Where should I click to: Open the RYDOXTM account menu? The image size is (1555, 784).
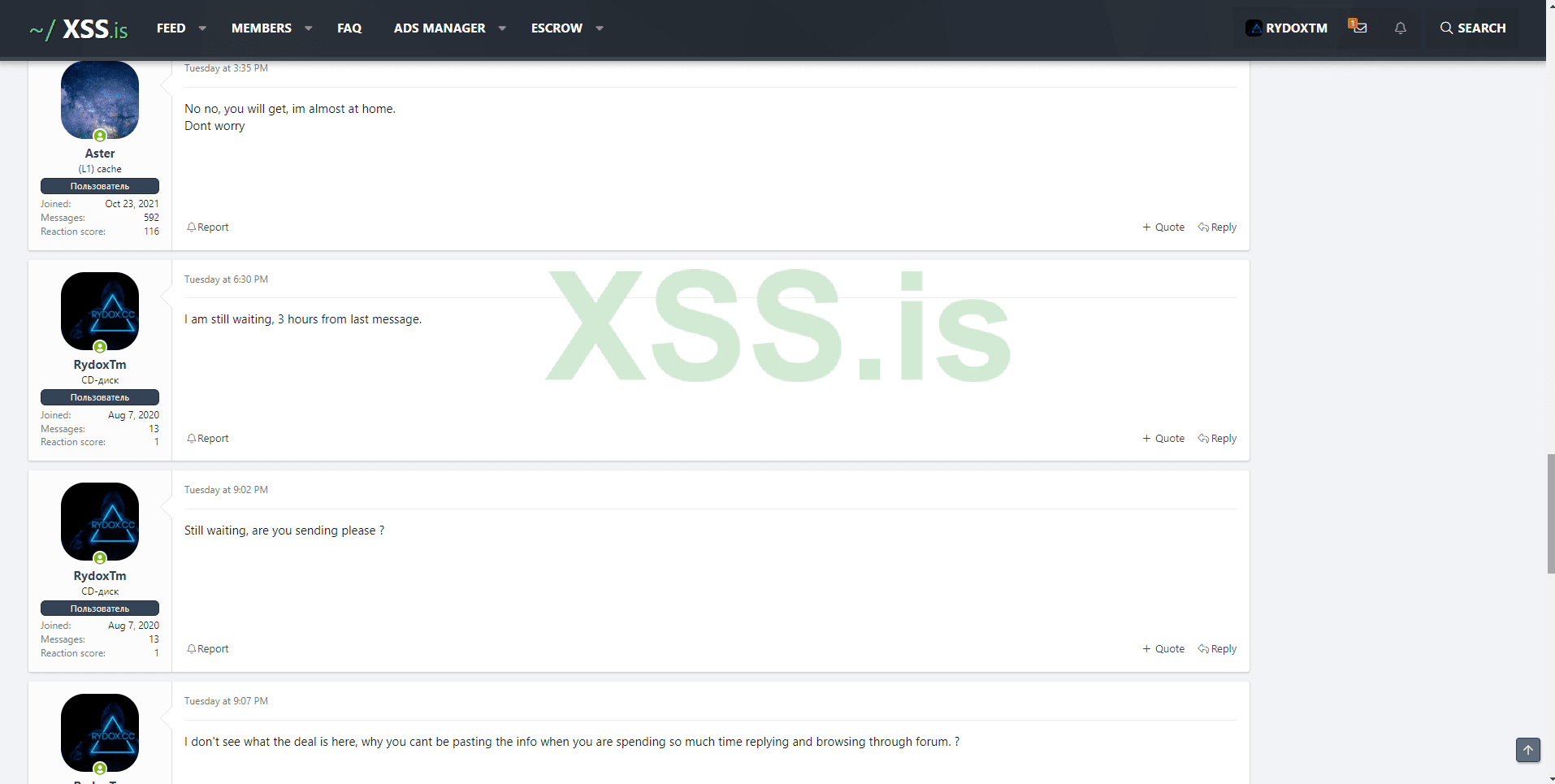point(1286,28)
